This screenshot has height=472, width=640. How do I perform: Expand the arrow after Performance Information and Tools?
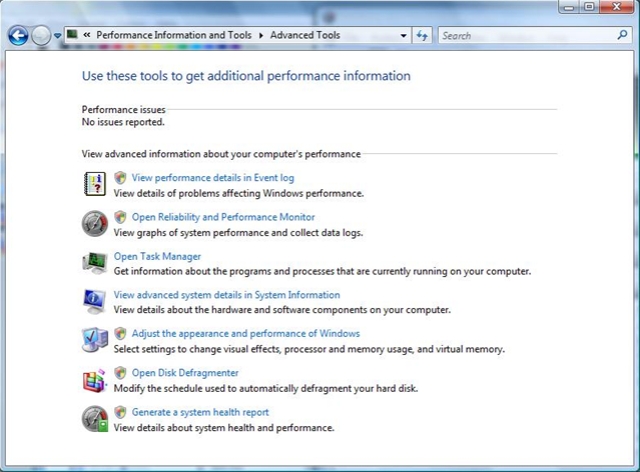tap(261, 36)
